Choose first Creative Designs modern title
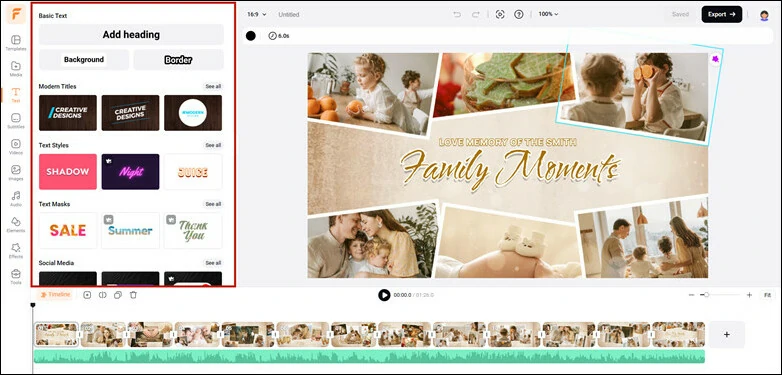This screenshot has width=782, height=375. (x=68, y=113)
